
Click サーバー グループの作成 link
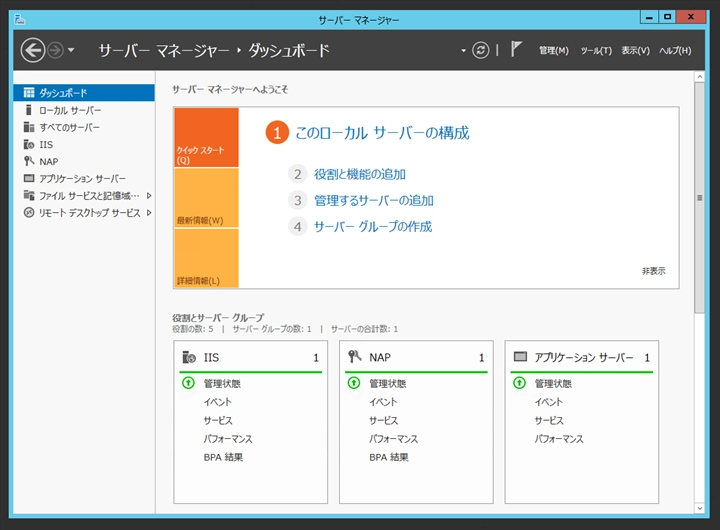[x=373, y=226]
